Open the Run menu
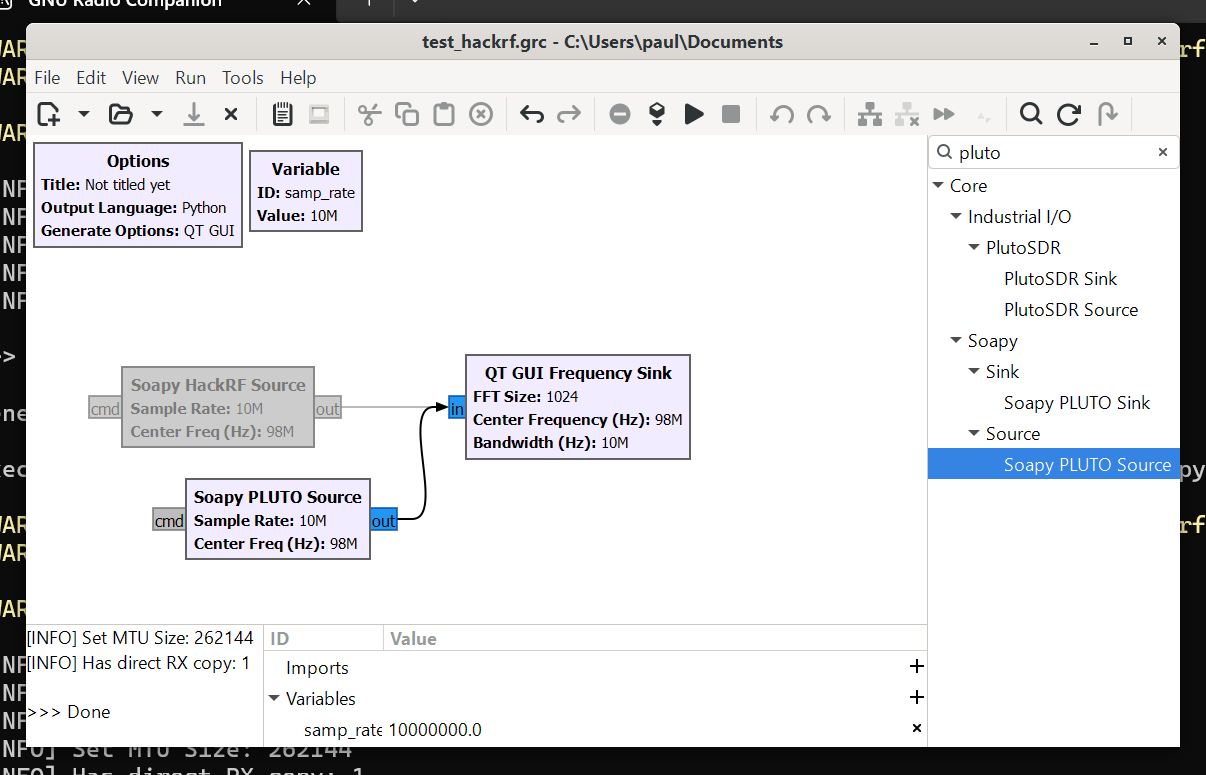 [190, 77]
